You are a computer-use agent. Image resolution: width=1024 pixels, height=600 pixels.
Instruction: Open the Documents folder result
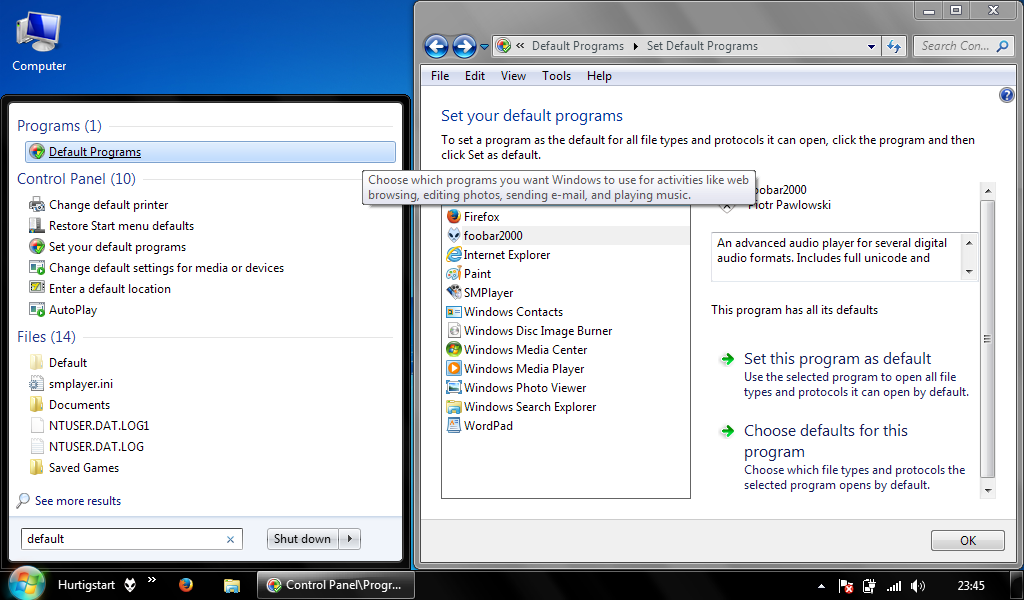click(69, 405)
